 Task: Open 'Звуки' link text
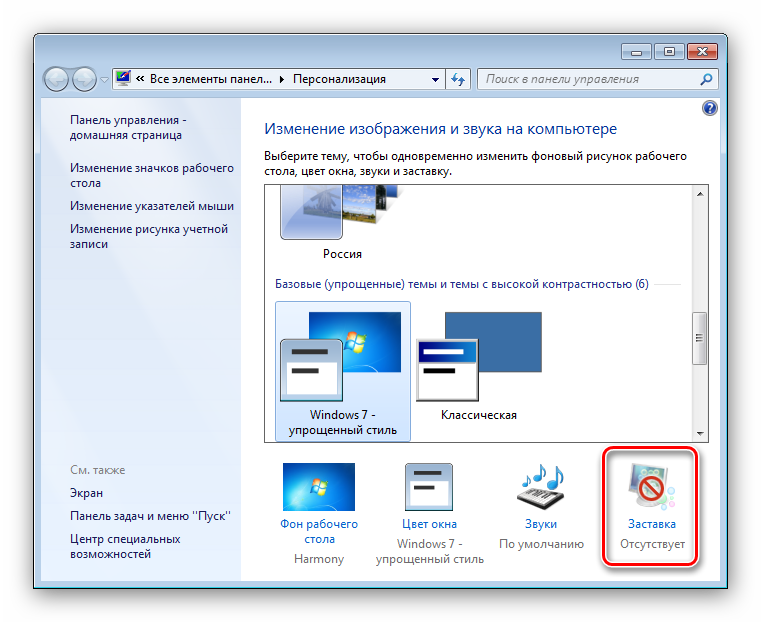tap(541, 524)
